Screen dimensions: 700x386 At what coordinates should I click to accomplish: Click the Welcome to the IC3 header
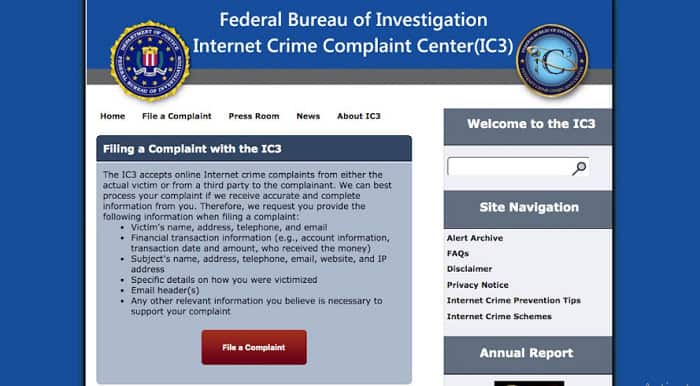(x=528, y=125)
